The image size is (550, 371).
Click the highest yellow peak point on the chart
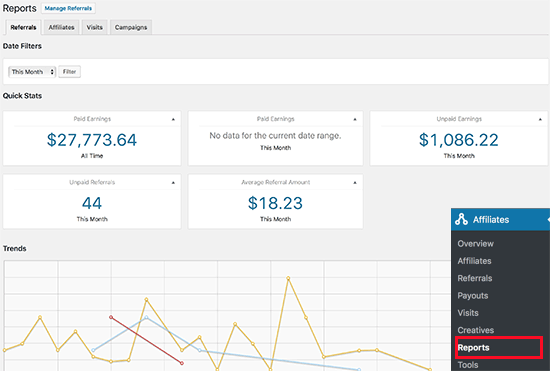[x=288, y=278]
